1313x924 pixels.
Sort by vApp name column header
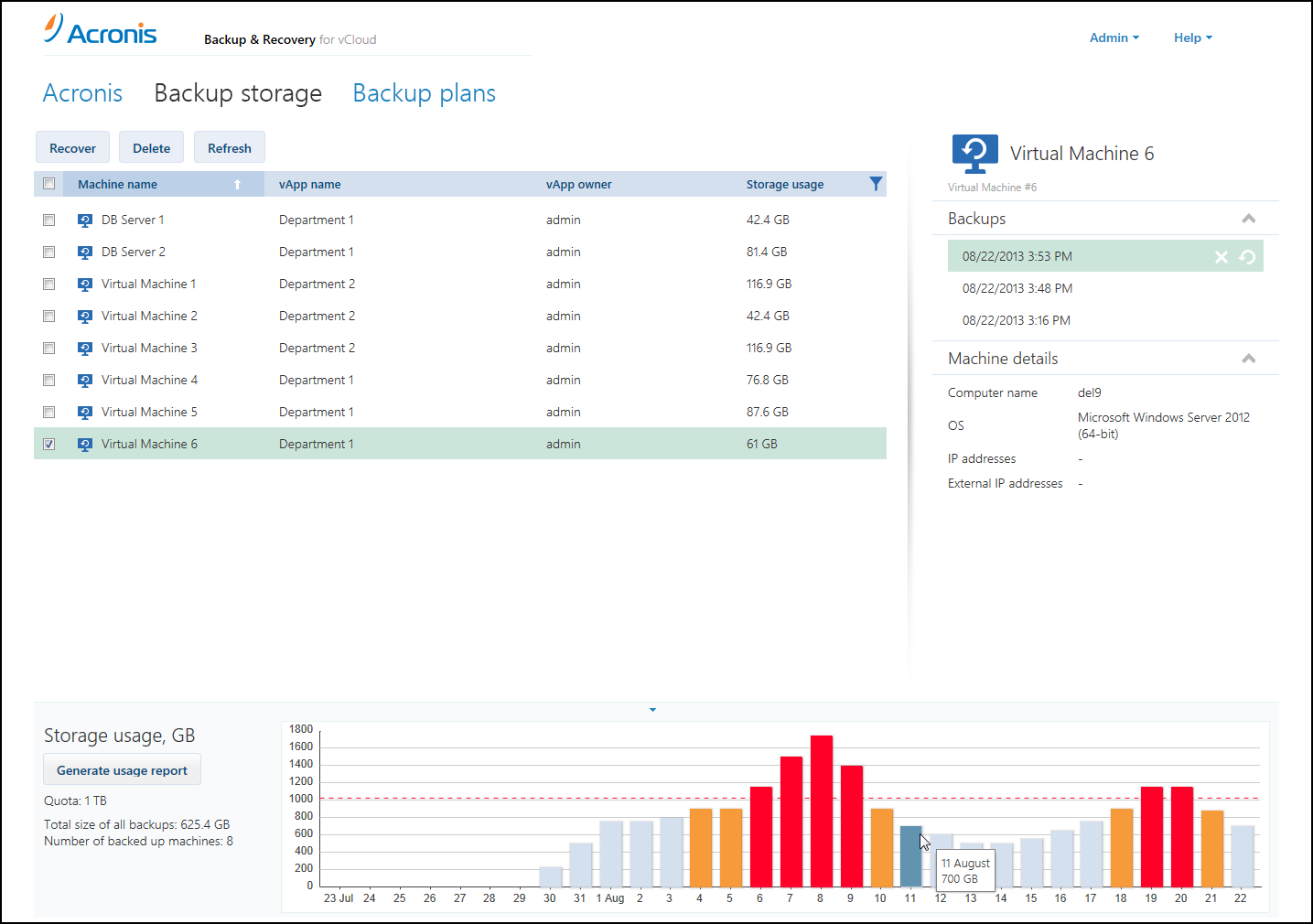click(310, 184)
